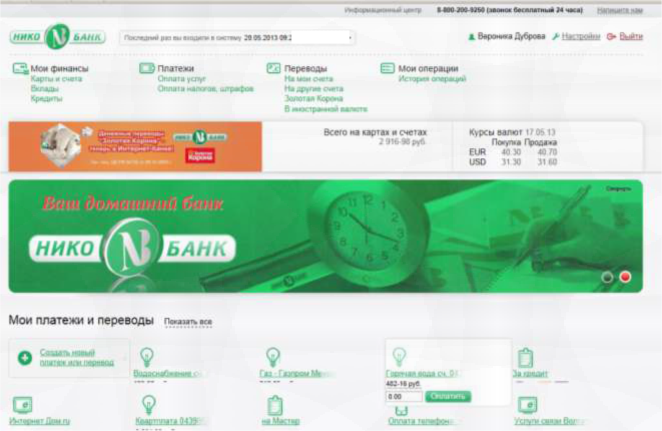Open Горячая вода payment link
Image resolution: width=662 pixels, height=431 pixels.
coord(422,373)
